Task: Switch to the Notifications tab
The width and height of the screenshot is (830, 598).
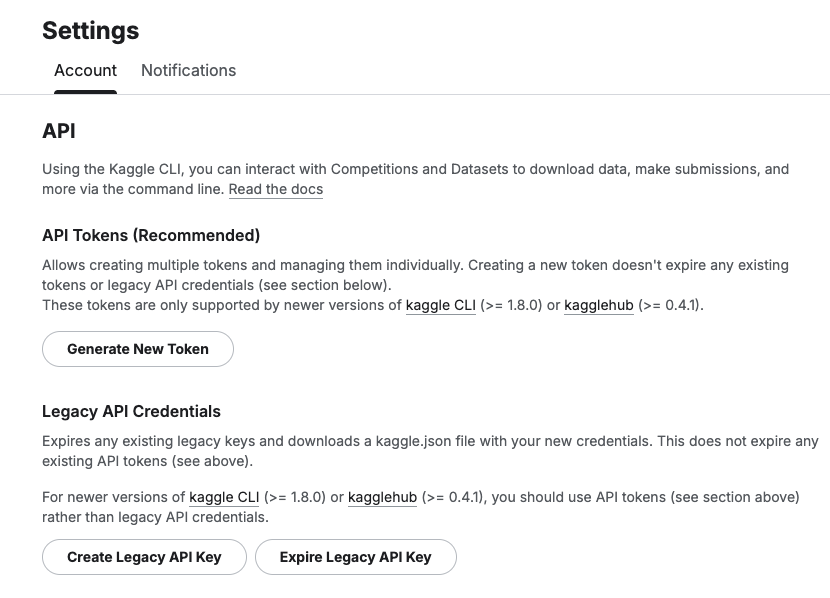Action: click(188, 71)
